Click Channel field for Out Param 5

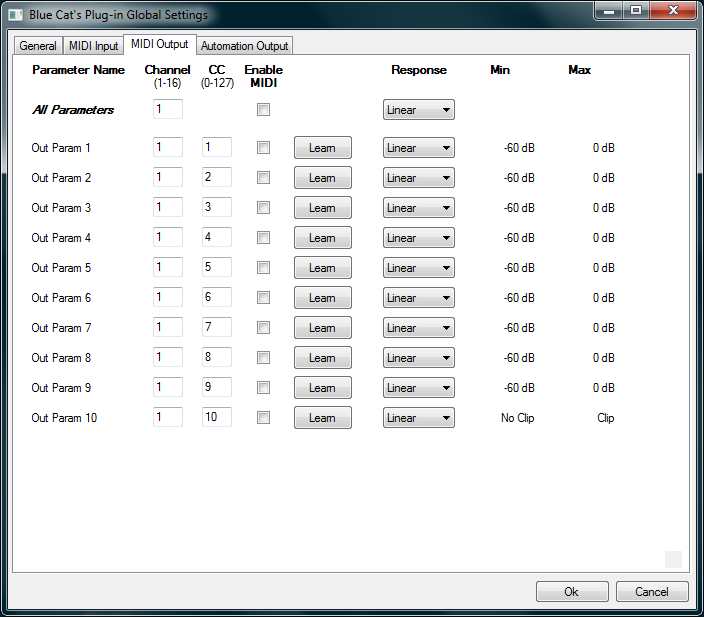pos(168,267)
